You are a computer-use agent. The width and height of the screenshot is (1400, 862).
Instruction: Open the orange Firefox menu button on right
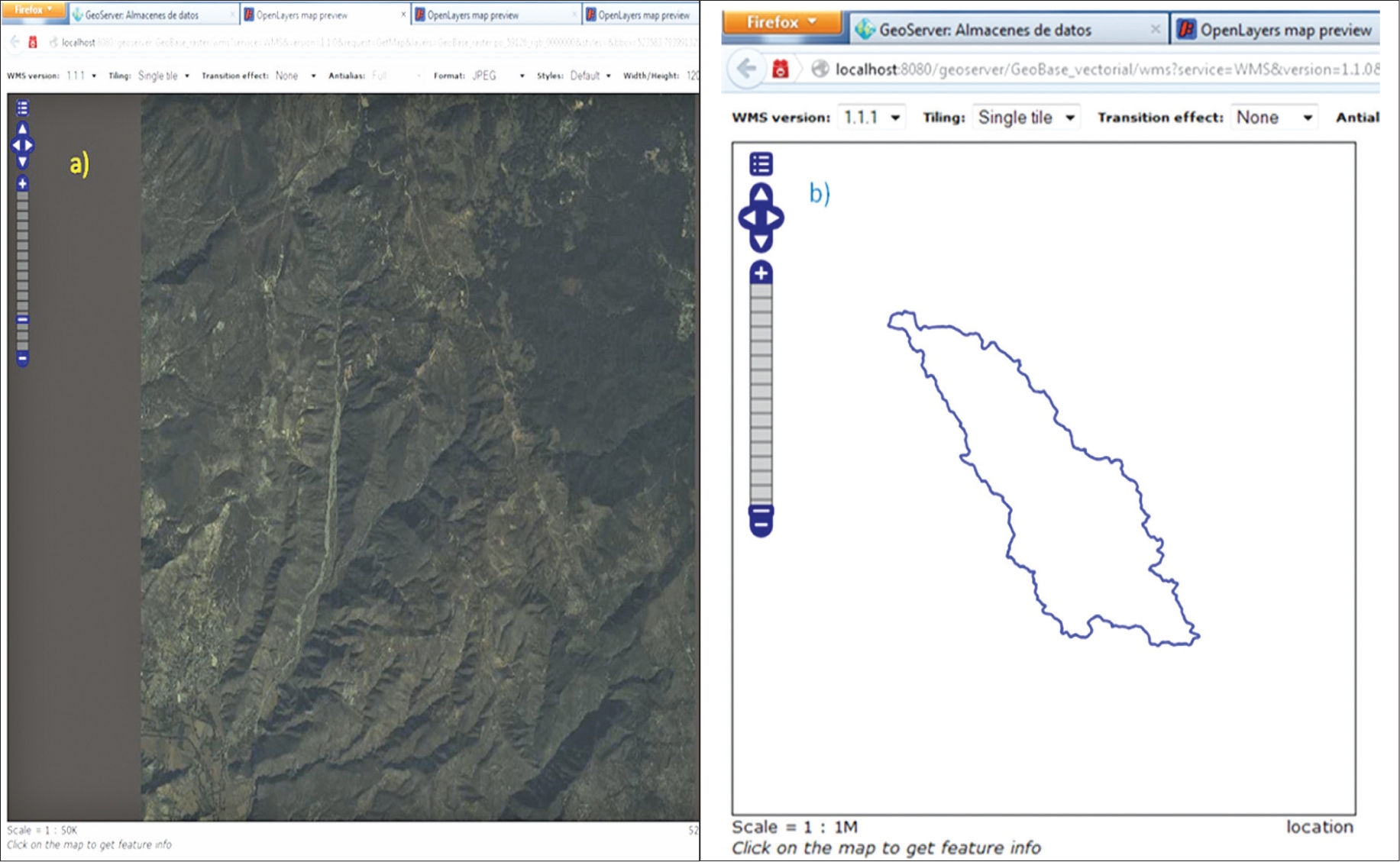[x=781, y=22]
